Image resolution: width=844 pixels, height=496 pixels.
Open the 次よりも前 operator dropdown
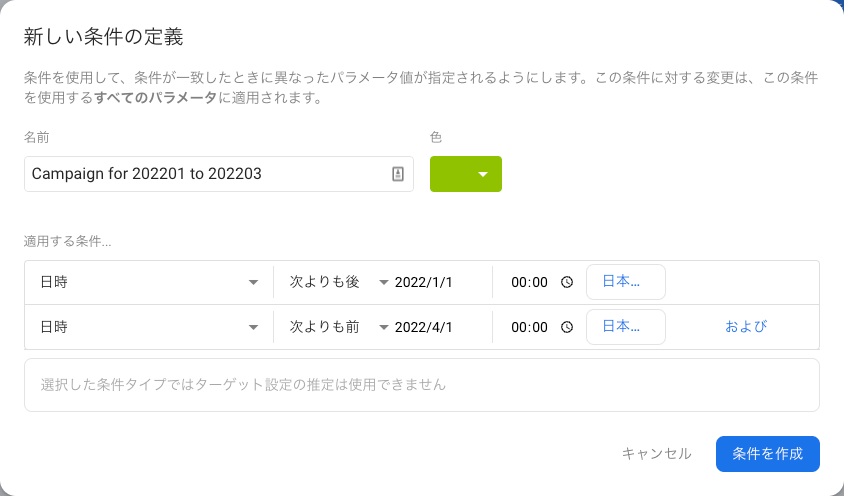339,327
